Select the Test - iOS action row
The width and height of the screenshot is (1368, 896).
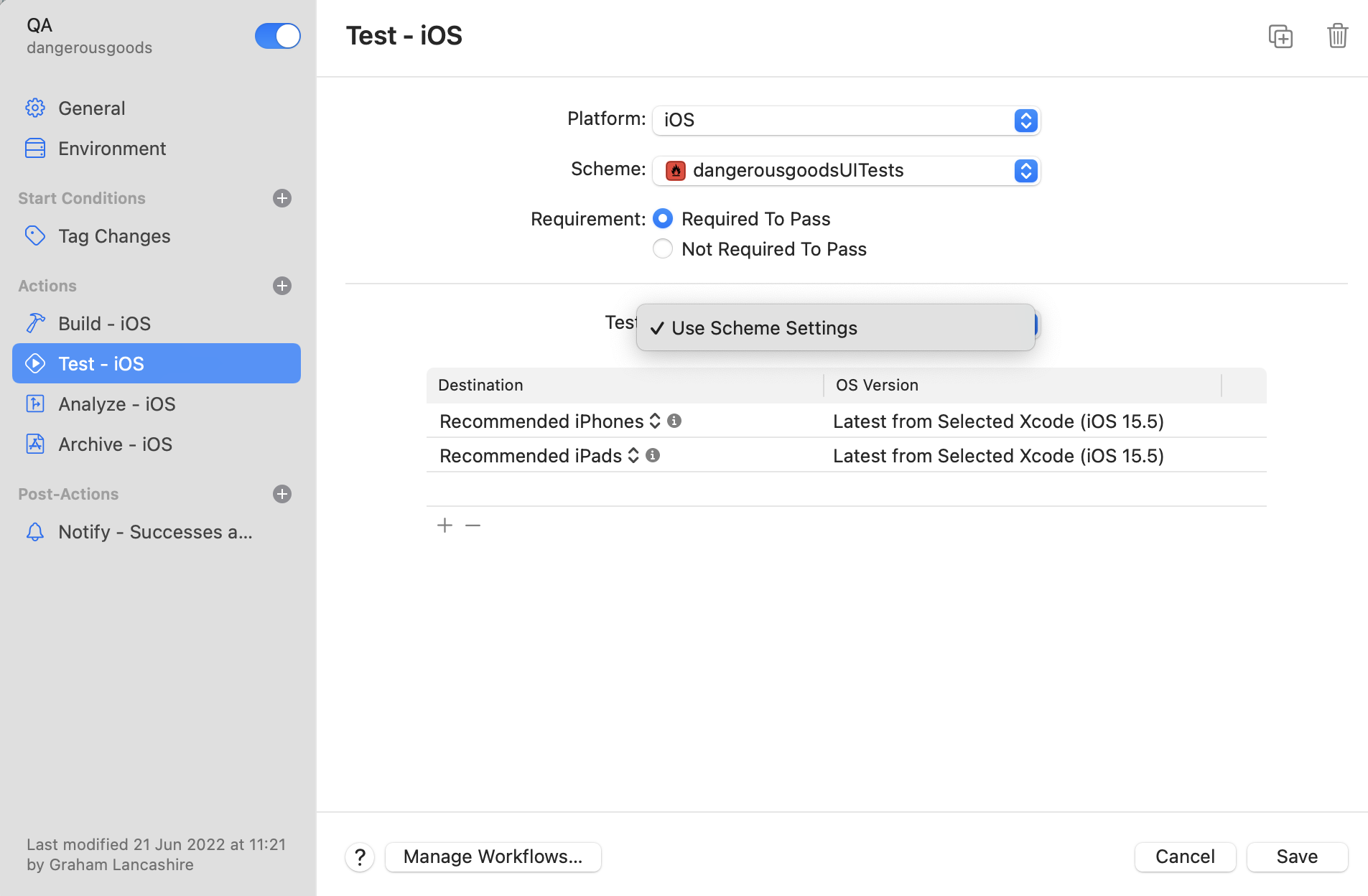click(157, 363)
